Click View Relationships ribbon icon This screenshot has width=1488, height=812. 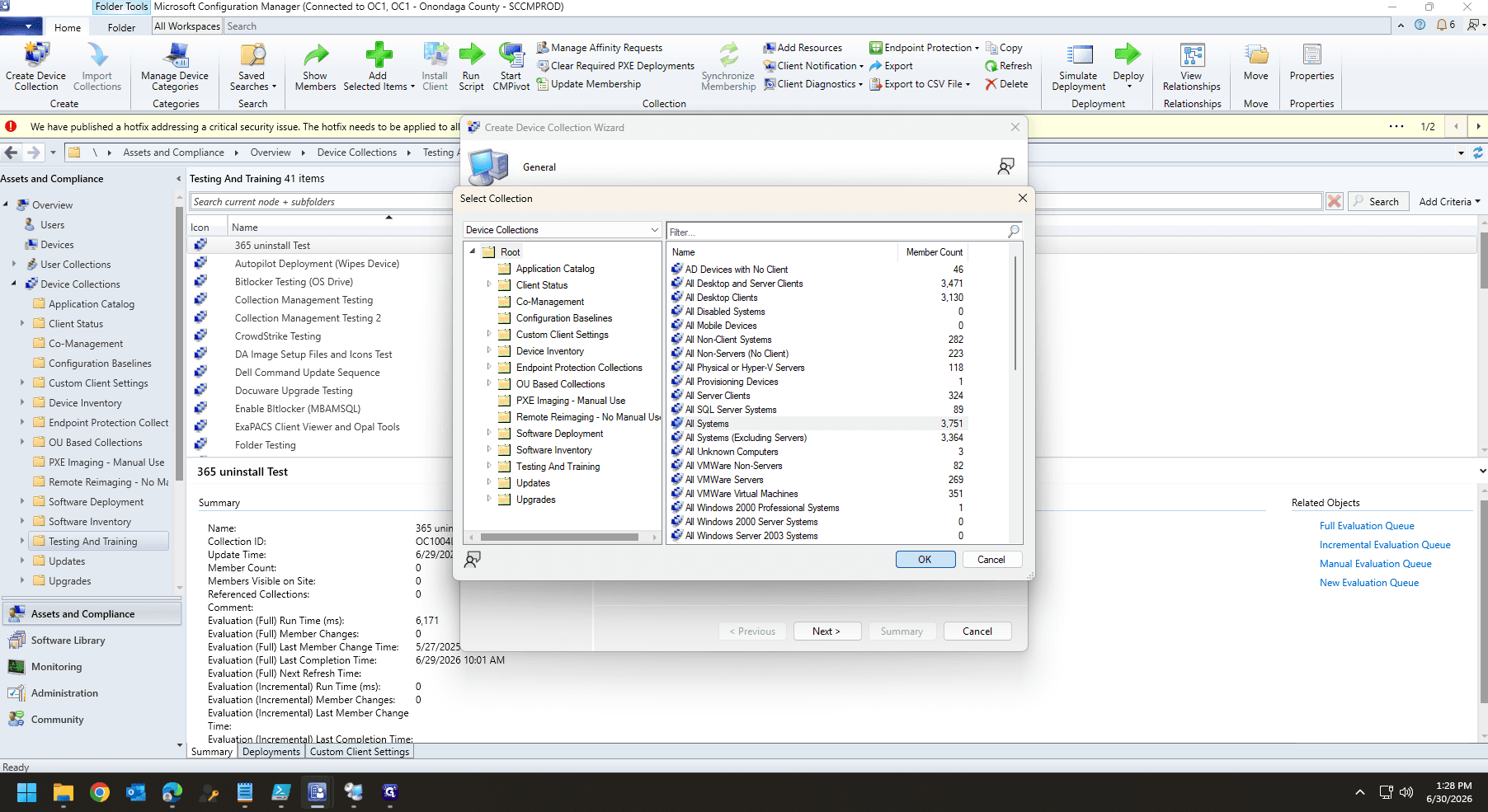(x=1192, y=66)
